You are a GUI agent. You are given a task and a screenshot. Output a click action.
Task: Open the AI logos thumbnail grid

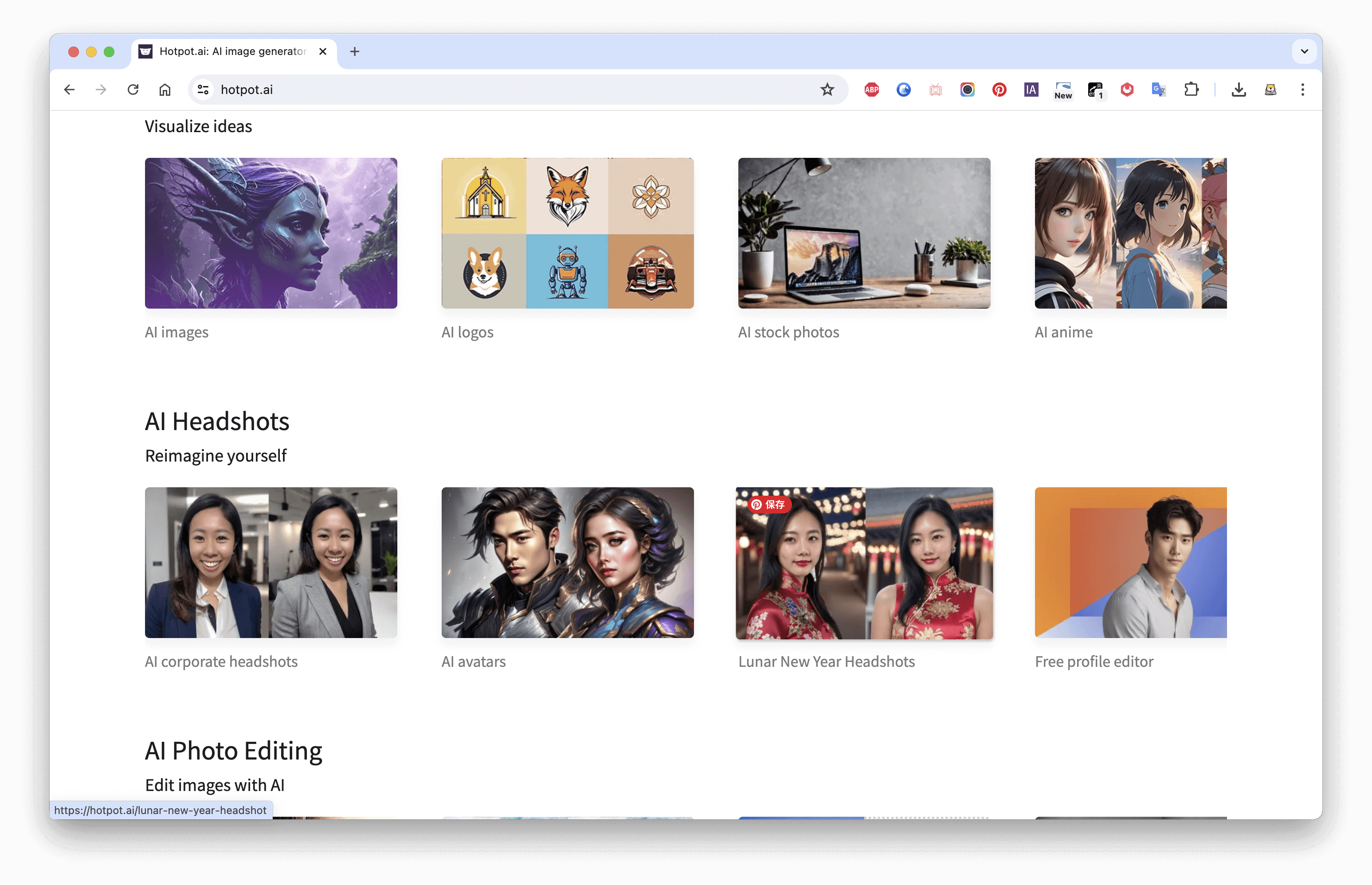[567, 233]
